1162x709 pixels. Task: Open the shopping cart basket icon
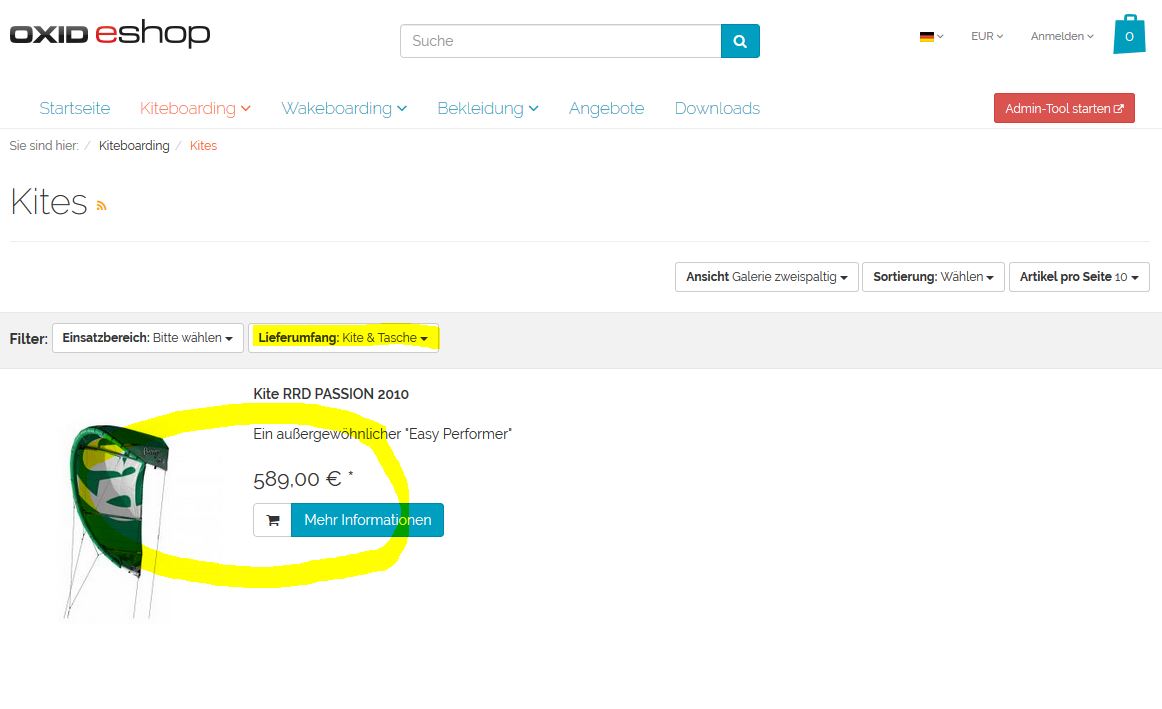[x=1129, y=36]
